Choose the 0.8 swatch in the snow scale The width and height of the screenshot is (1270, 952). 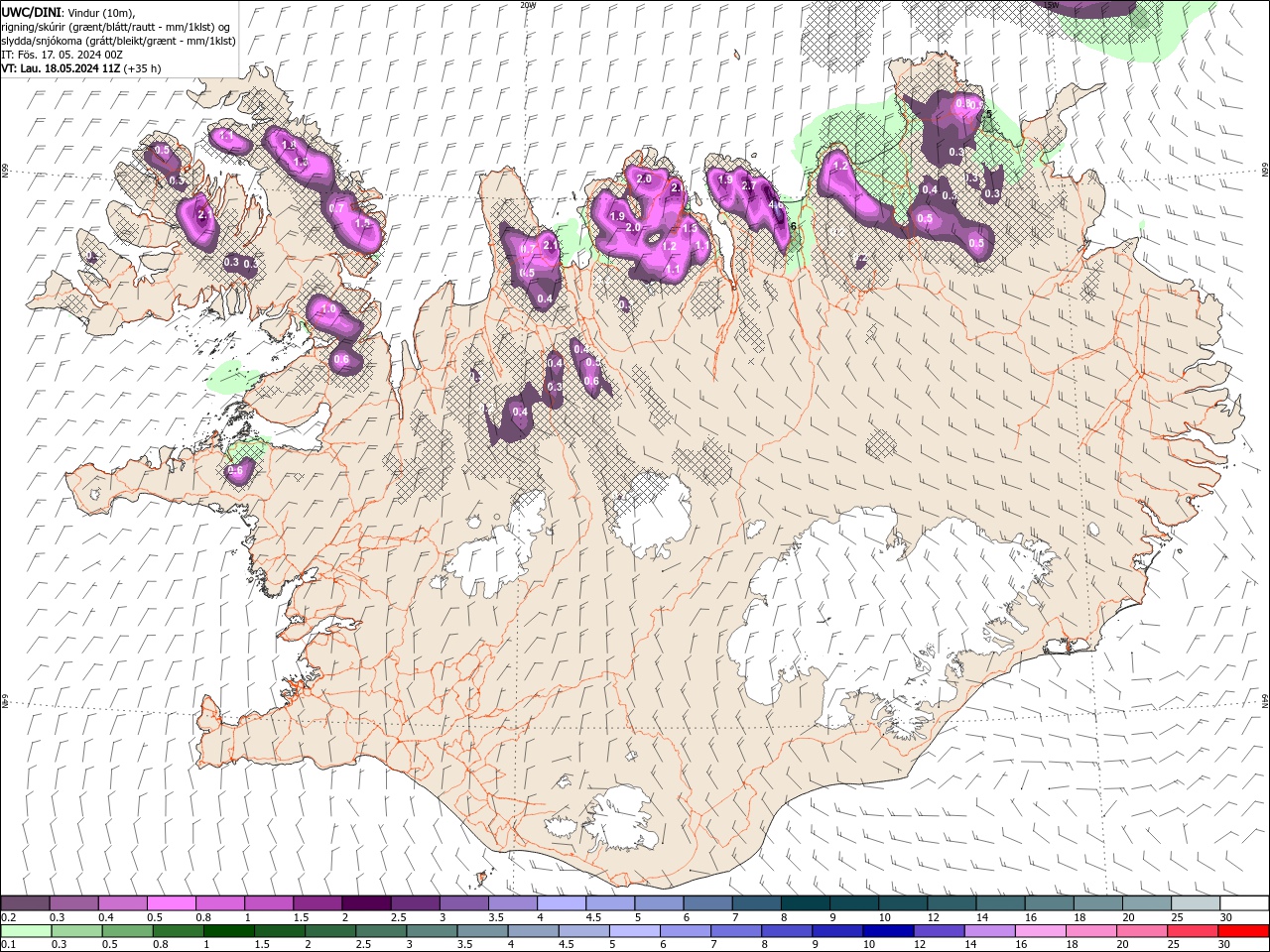click(219, 902)
